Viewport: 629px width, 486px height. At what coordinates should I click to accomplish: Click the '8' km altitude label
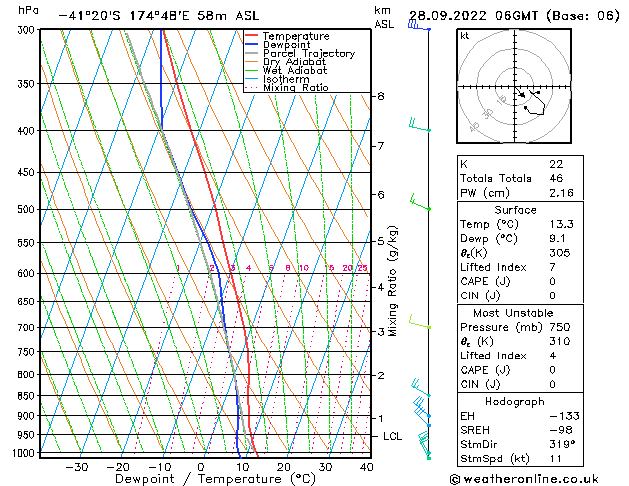(381, 96)
